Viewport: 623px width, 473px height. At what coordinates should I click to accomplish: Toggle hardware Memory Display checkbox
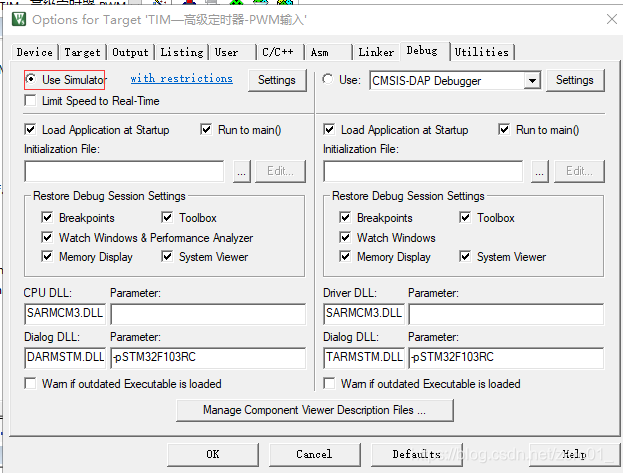click(345, 256)
